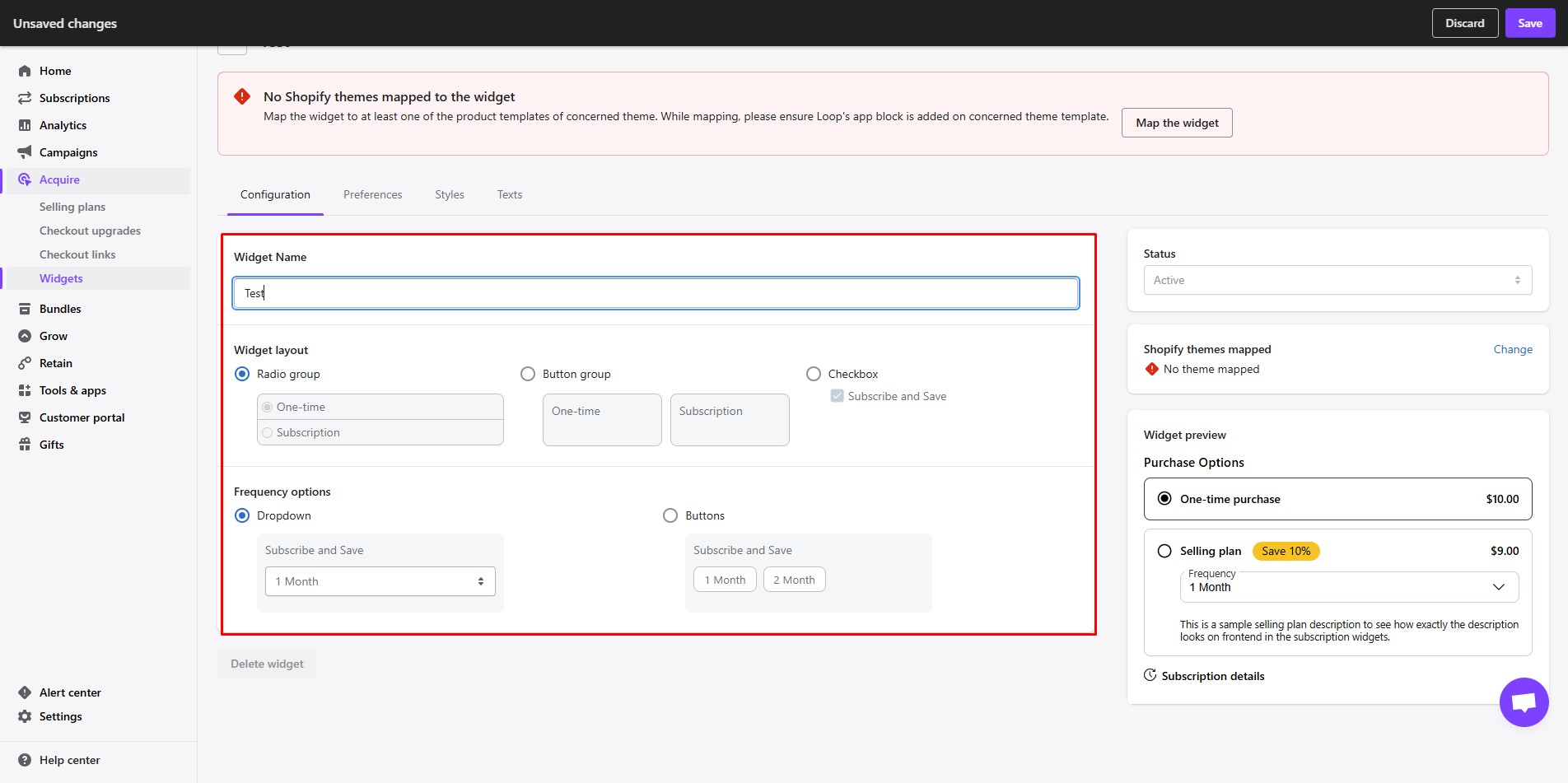Choose Checkbox widget layout option

(x=814, y=374)
